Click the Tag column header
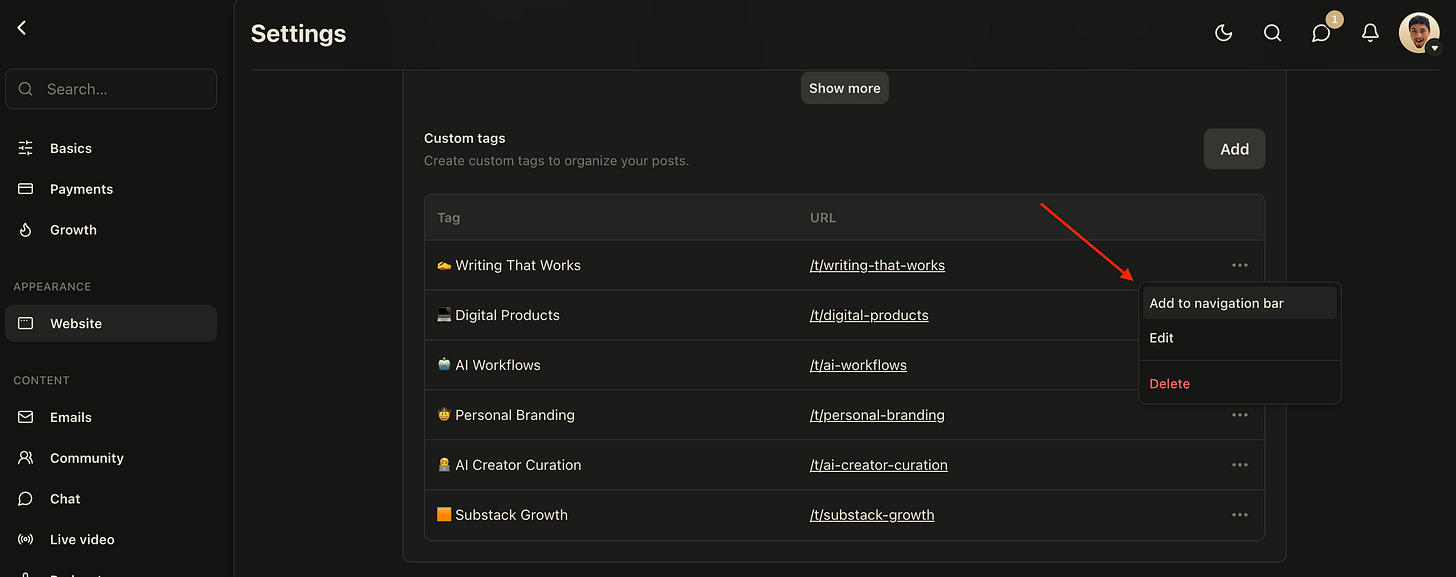The image size is (1456, 577). pyautogui.click(x=449, y=217)
